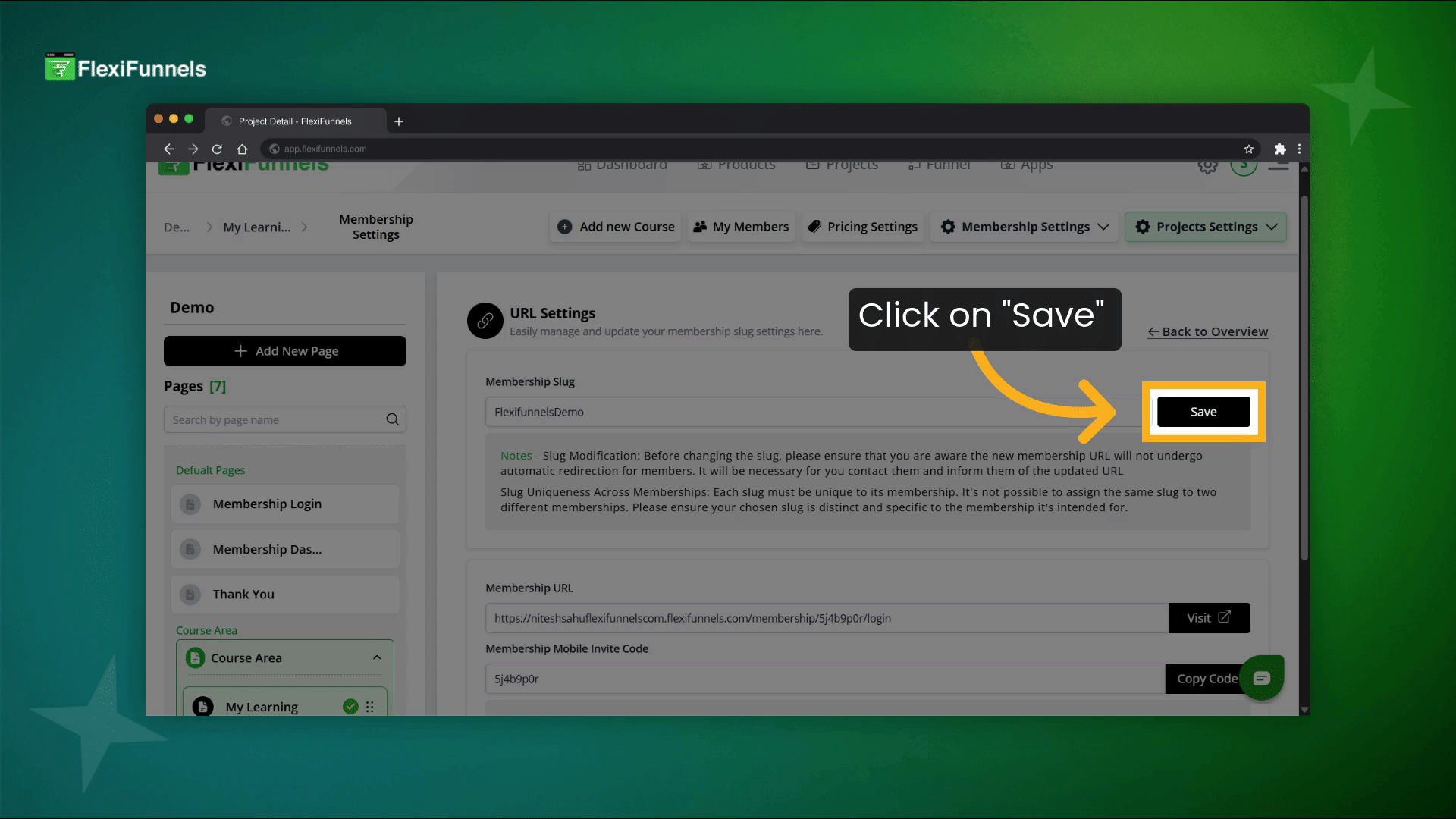Open the green chat widget icon
The image size is (1456, 819).
[x=1261, y=678]
